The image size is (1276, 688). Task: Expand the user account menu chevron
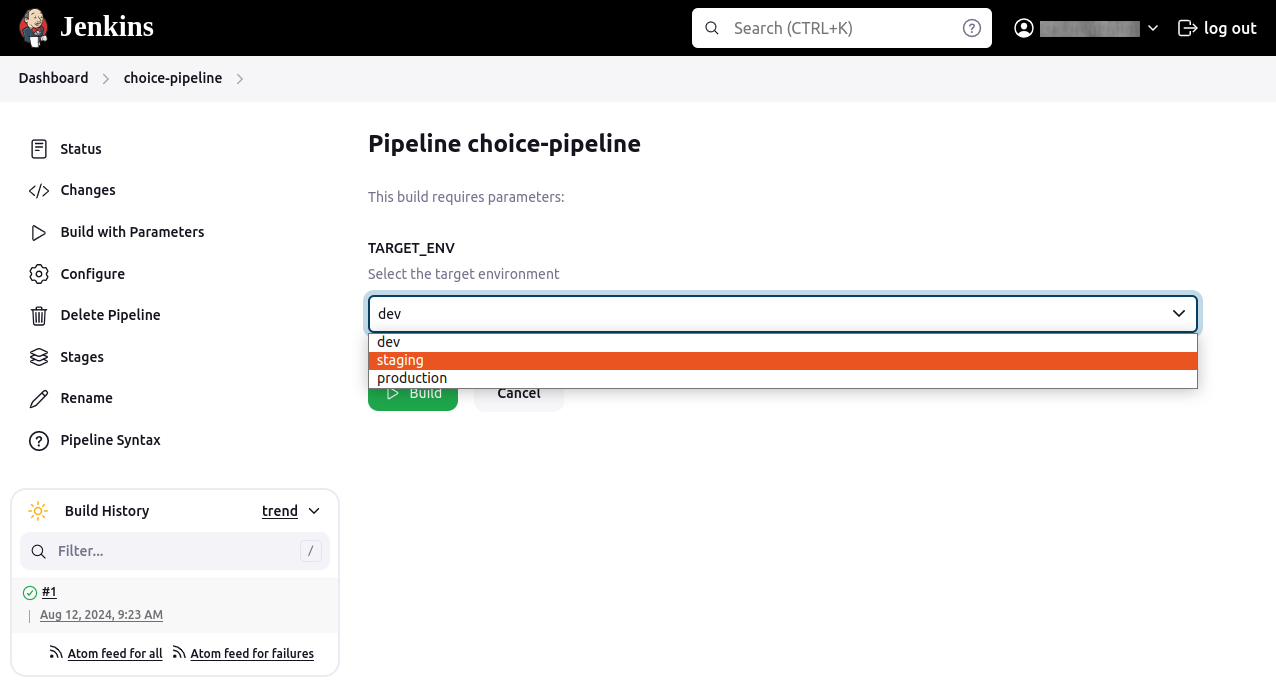pos(1153,28)
